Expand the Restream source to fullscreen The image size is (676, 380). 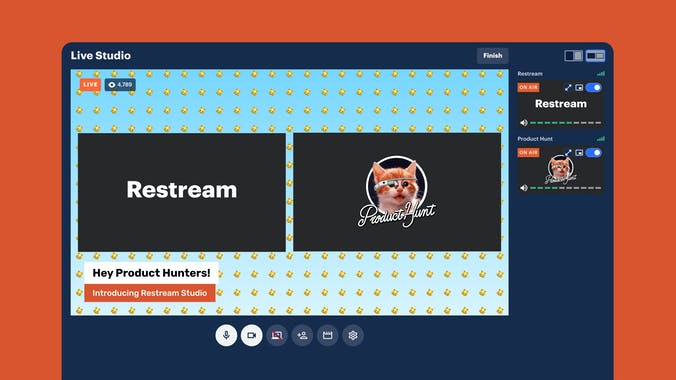click(x=568, y=88)
